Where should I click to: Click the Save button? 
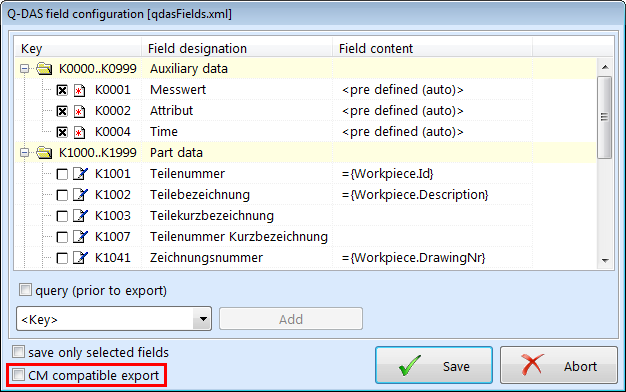pyautogui.click(x=434, y=365)
